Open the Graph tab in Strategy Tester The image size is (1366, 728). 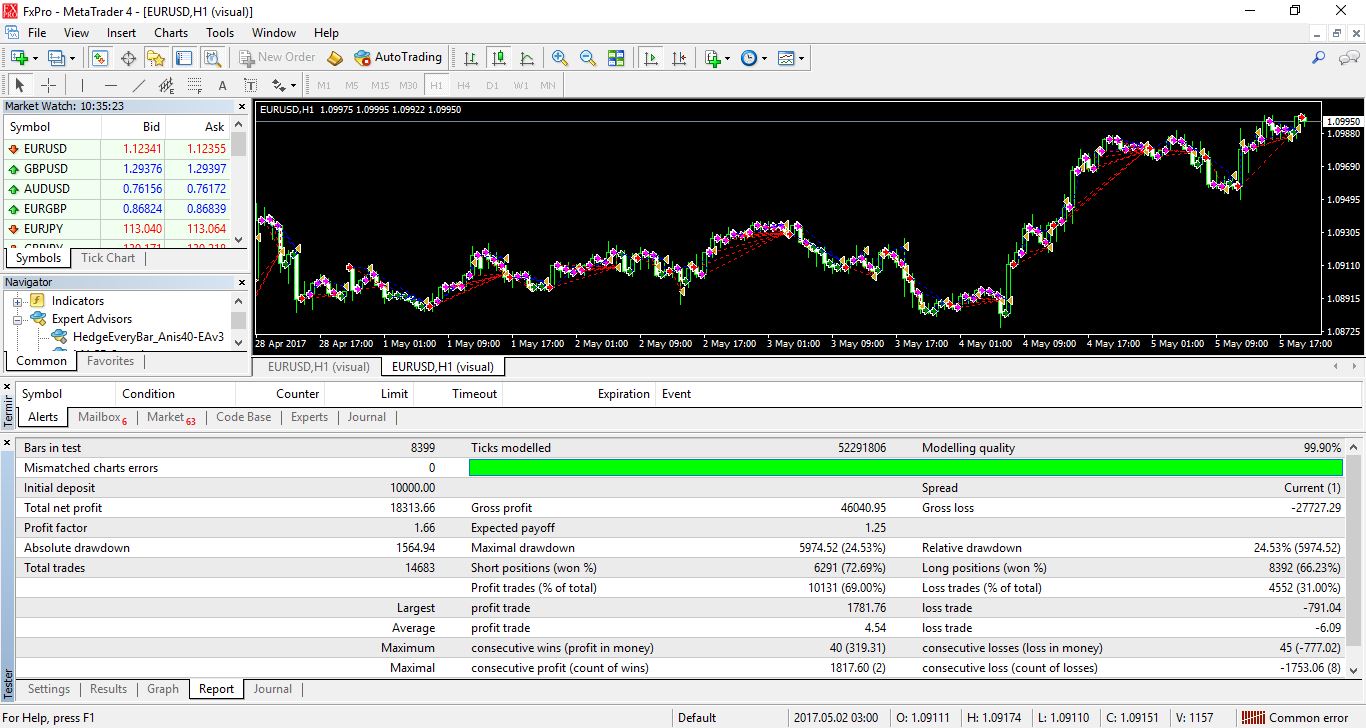pos(163,689)
